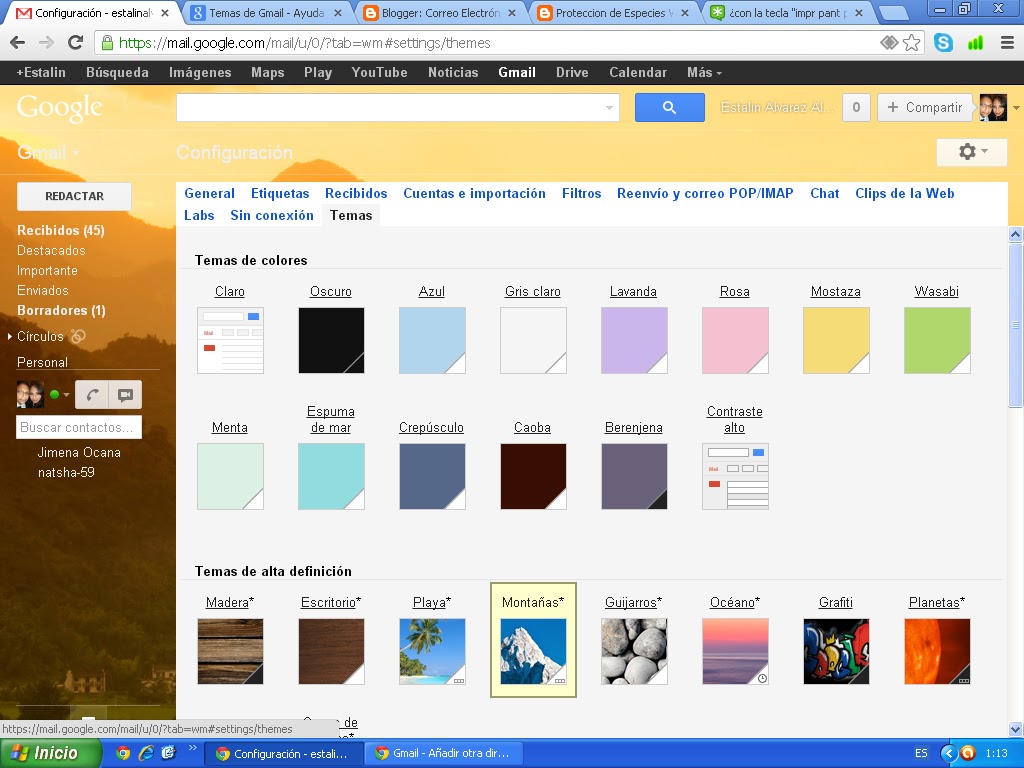The height and width of the screenshot is (768, 1024).
Task: Select the Mostaza yellow theme swatch
Action: (836, 340)
